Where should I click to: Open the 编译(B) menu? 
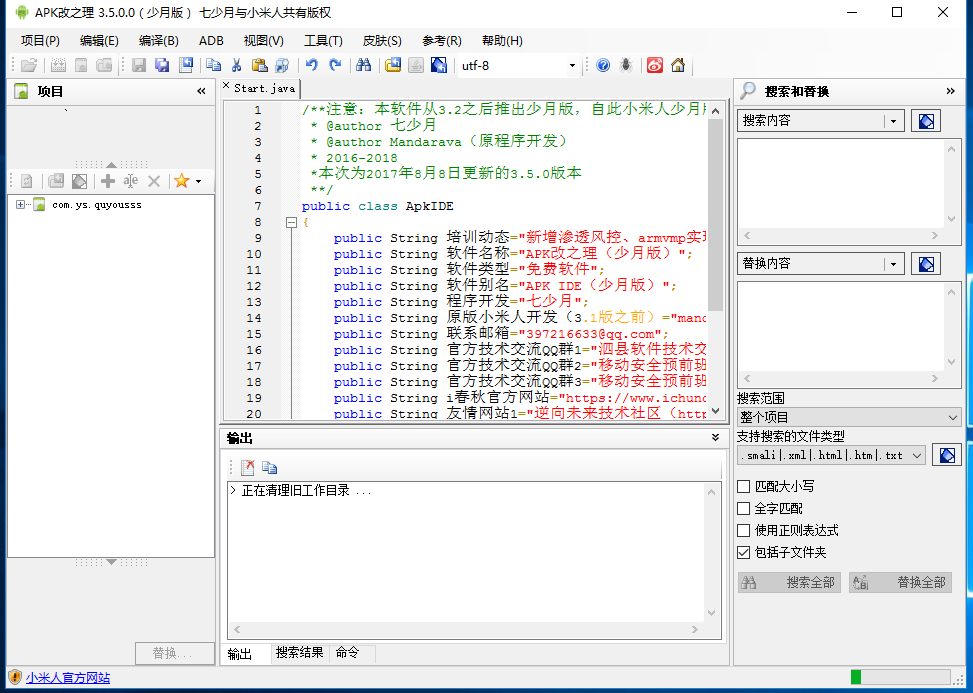[159, 40]
